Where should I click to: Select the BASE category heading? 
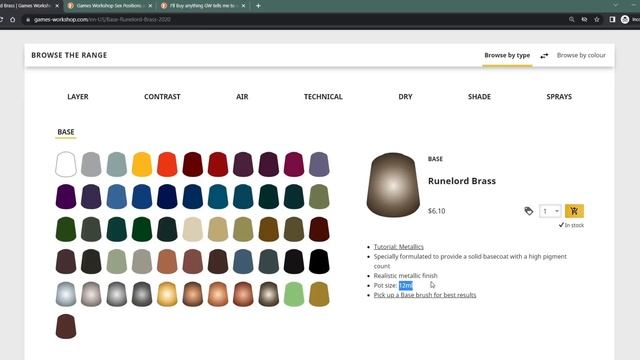pyautogui.click(x=66, y=132)
